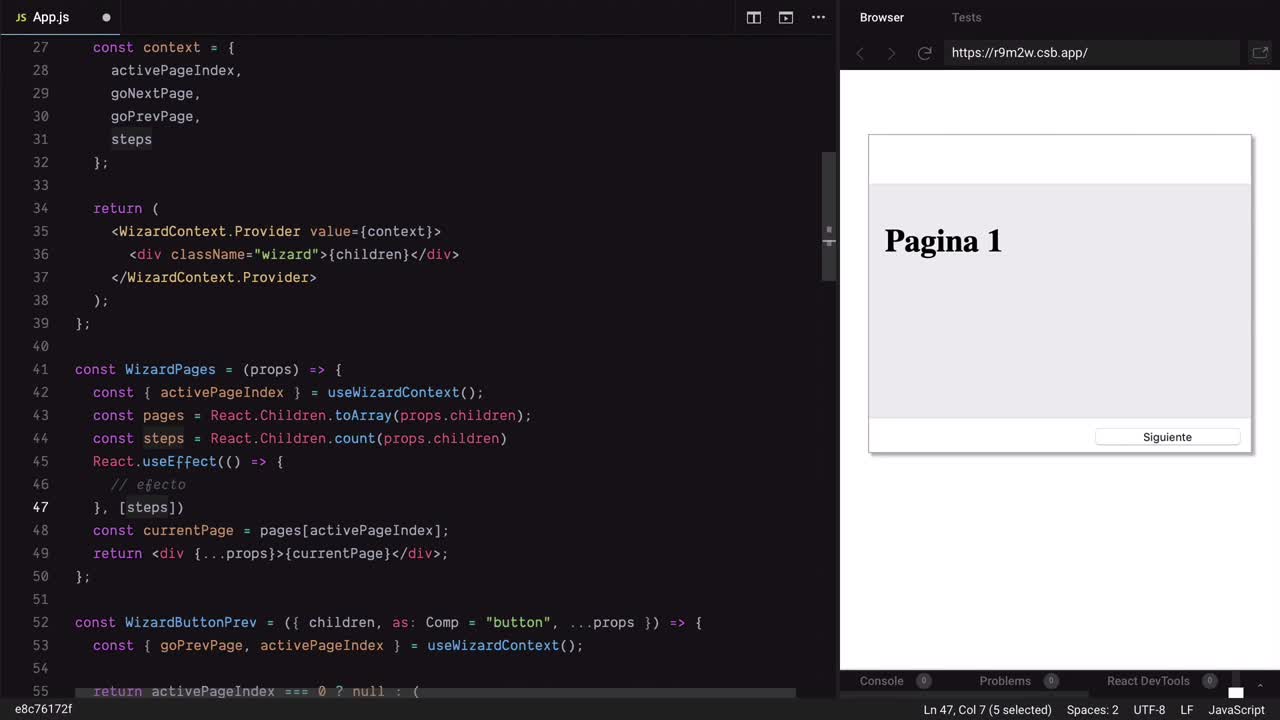The height and width of the screenshot is (720, 1280).
Task: Expand the bottom console panel with chevron
Action: coord(1260,686)
